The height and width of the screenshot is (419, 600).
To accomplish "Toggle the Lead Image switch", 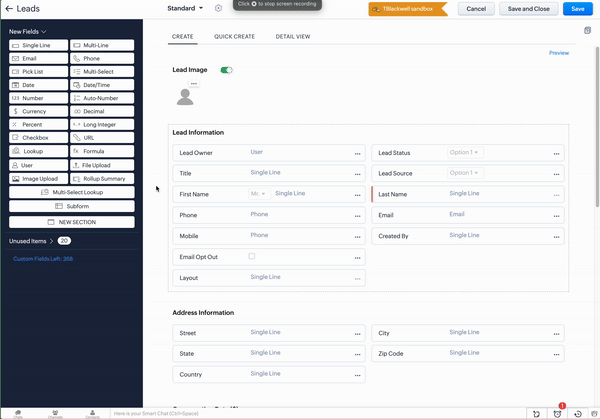I will click(x=226, y=70).
